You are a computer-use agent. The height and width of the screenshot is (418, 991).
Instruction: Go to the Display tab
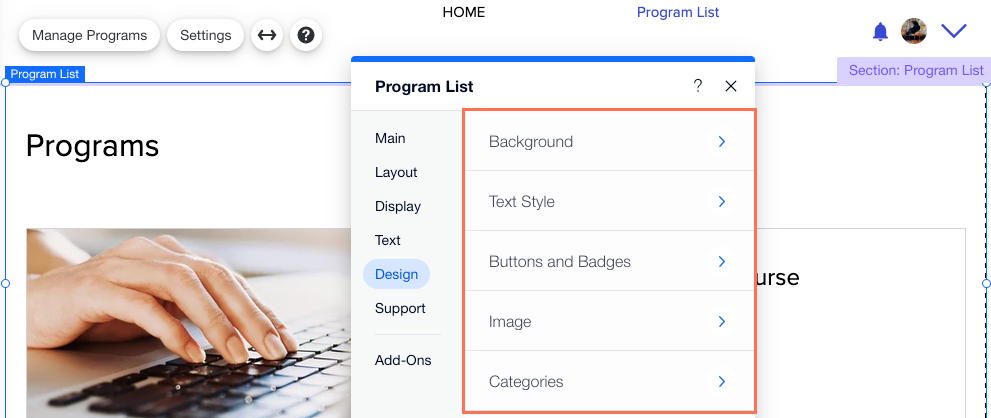(x=398, y=206)
